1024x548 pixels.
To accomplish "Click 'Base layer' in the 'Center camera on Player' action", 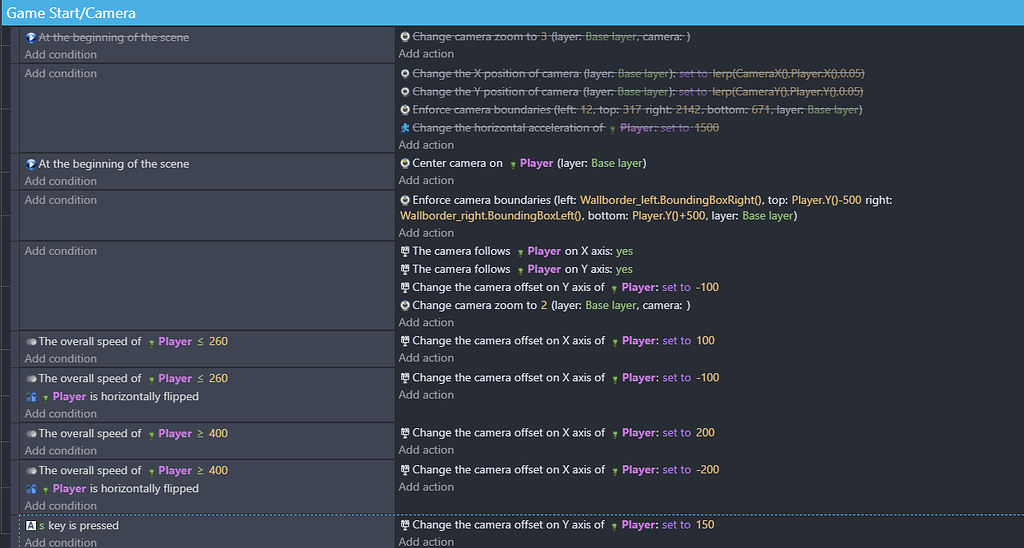I will 616,163.
